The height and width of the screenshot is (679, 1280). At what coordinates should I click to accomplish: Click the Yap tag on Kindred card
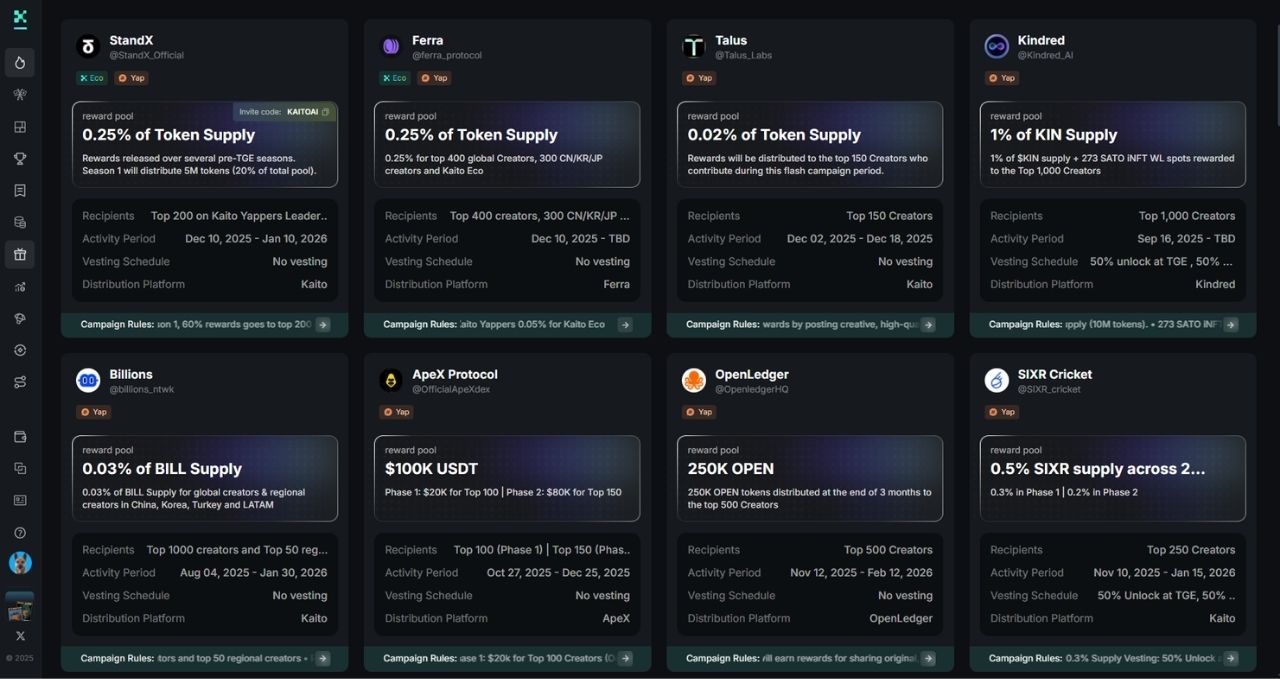click(x=1002, y=78)
